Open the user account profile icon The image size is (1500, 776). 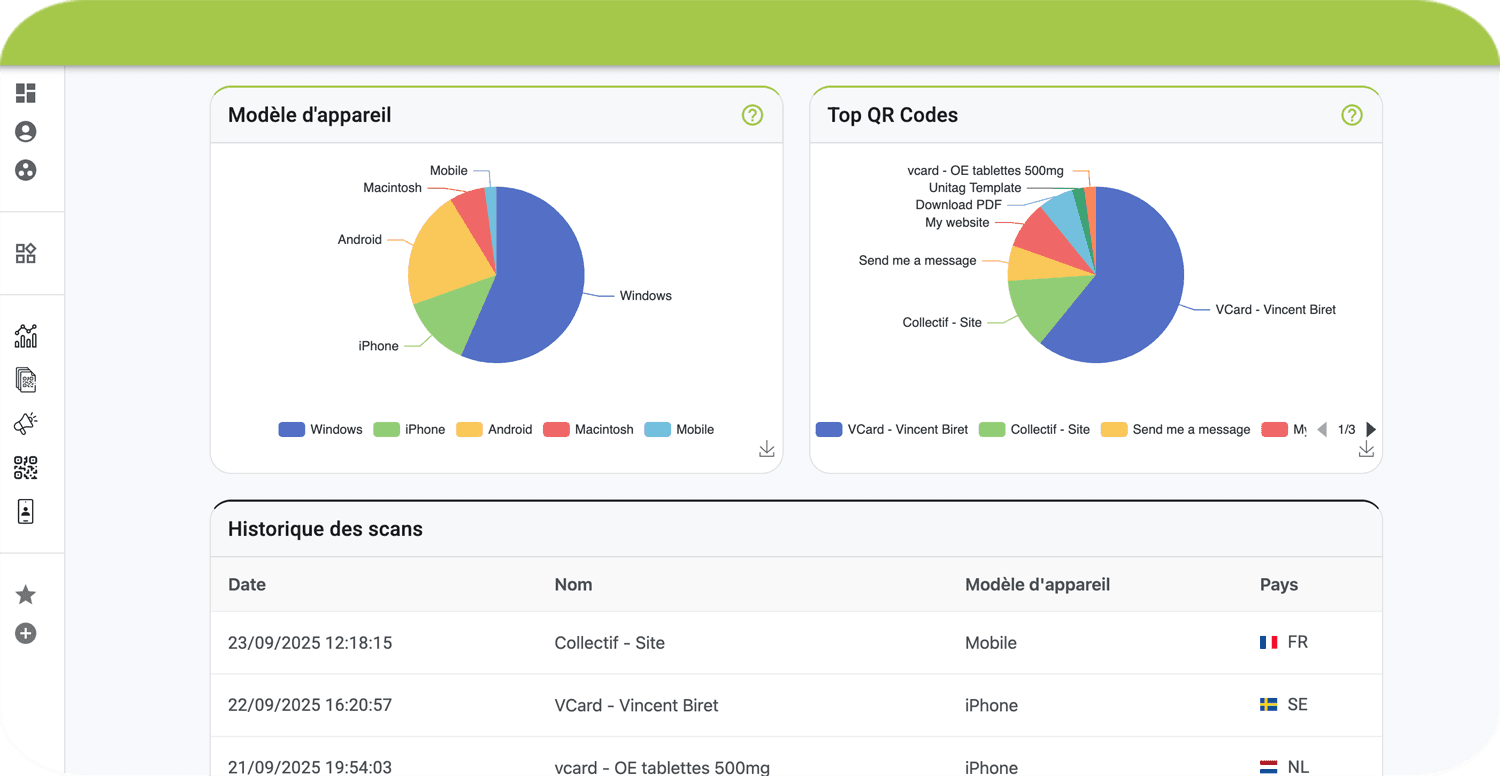point(26,132)
